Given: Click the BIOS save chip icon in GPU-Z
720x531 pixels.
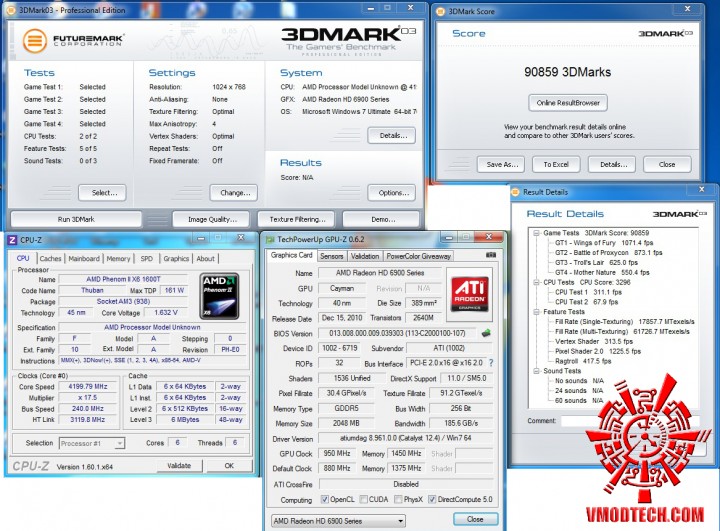Looking at the screenshot, I should pos(486,333).
